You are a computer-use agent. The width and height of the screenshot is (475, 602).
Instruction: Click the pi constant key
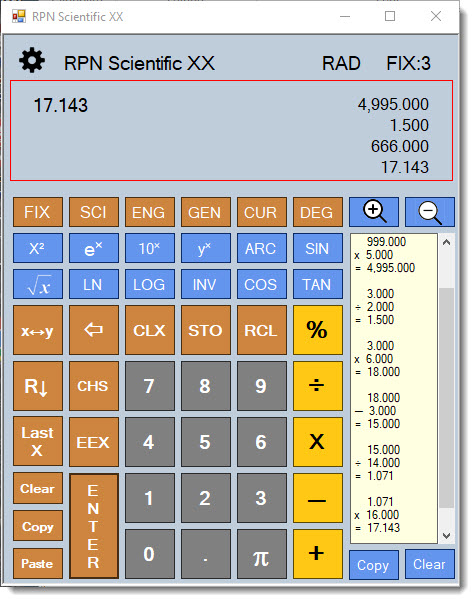(261, 554)
